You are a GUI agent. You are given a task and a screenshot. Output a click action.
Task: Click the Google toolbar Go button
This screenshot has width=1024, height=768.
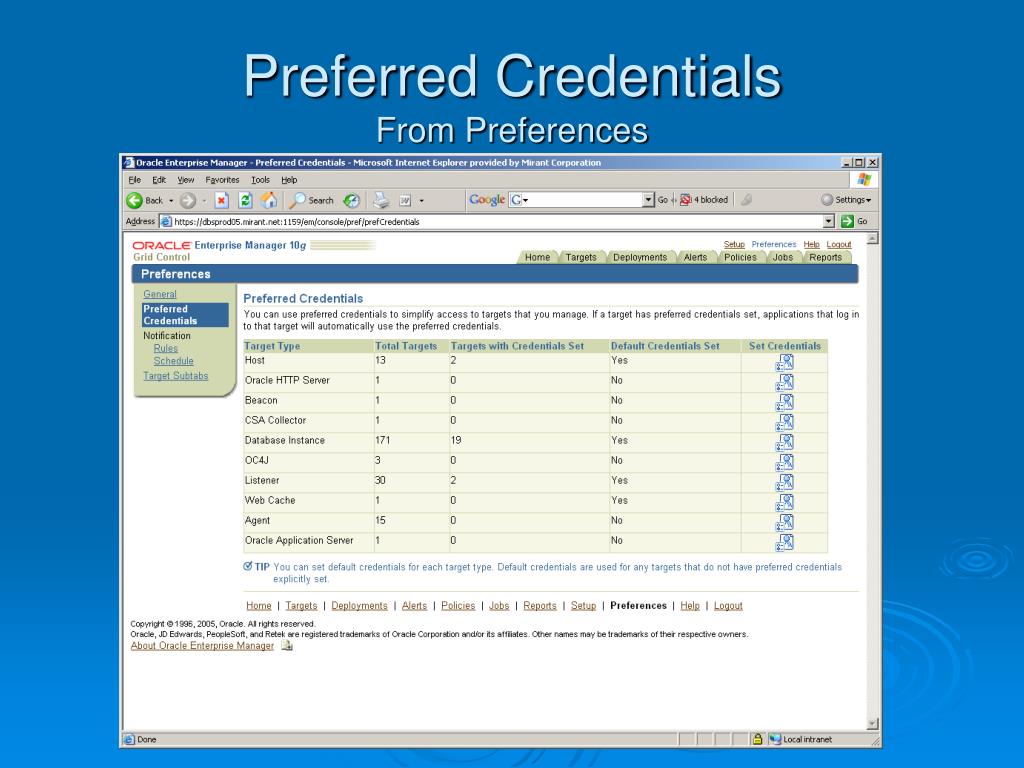pos(662,200)
